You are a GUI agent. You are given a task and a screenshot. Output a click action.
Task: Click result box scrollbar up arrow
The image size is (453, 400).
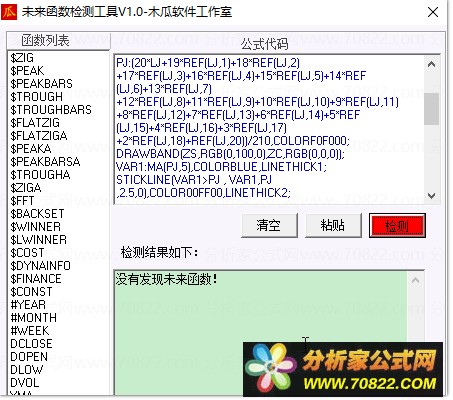point(415,280)
